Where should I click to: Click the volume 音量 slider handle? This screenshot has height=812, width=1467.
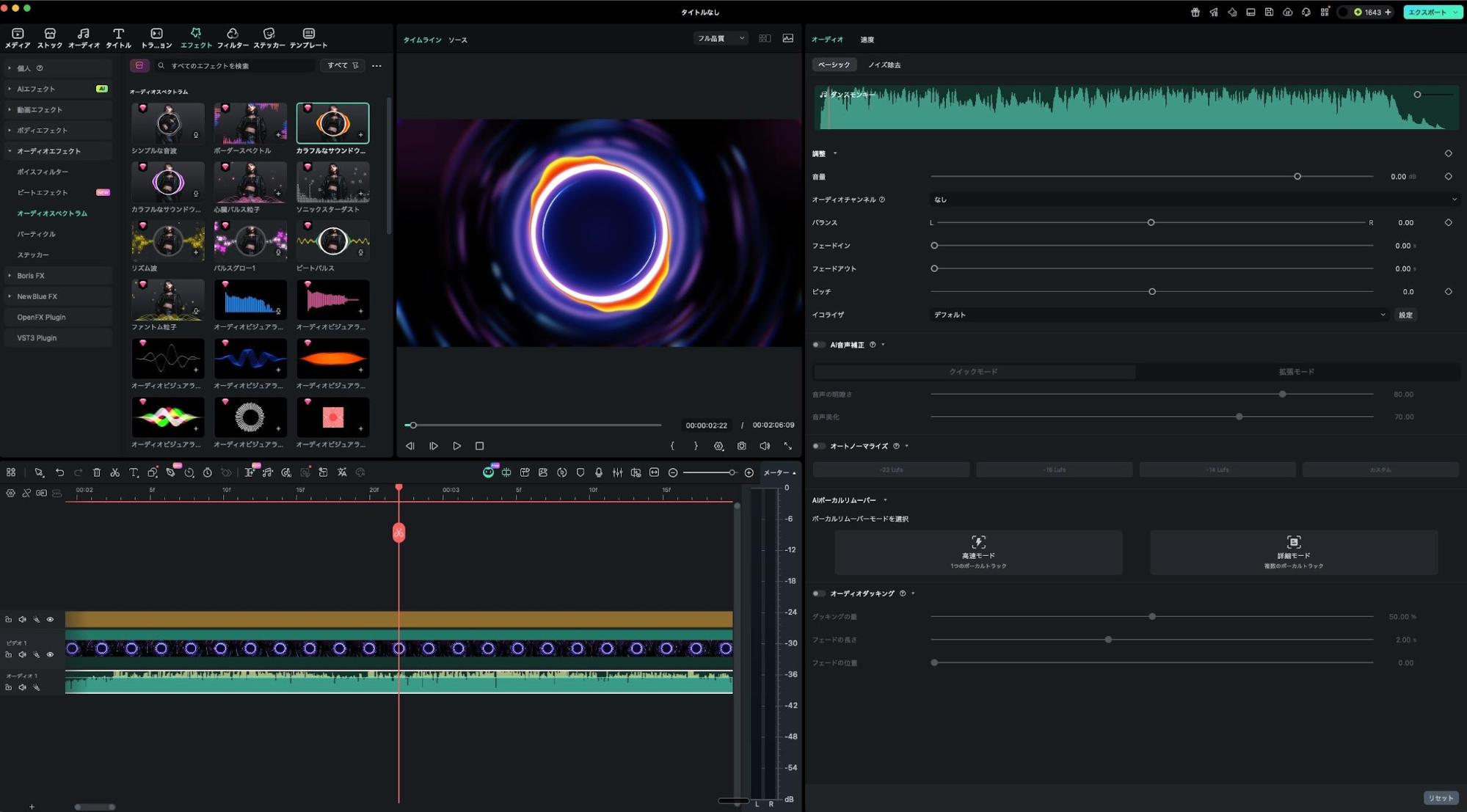(x=1297, y=177)
